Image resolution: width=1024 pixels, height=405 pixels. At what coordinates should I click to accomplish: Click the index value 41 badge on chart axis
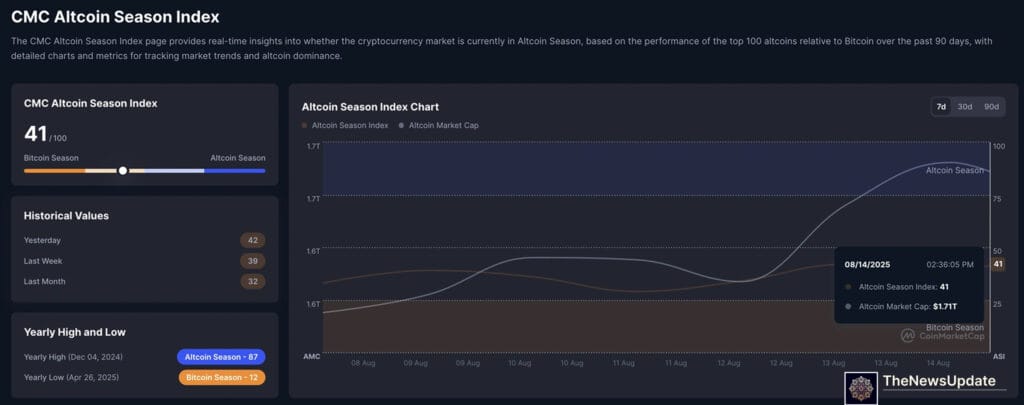(x=997, y=264)
